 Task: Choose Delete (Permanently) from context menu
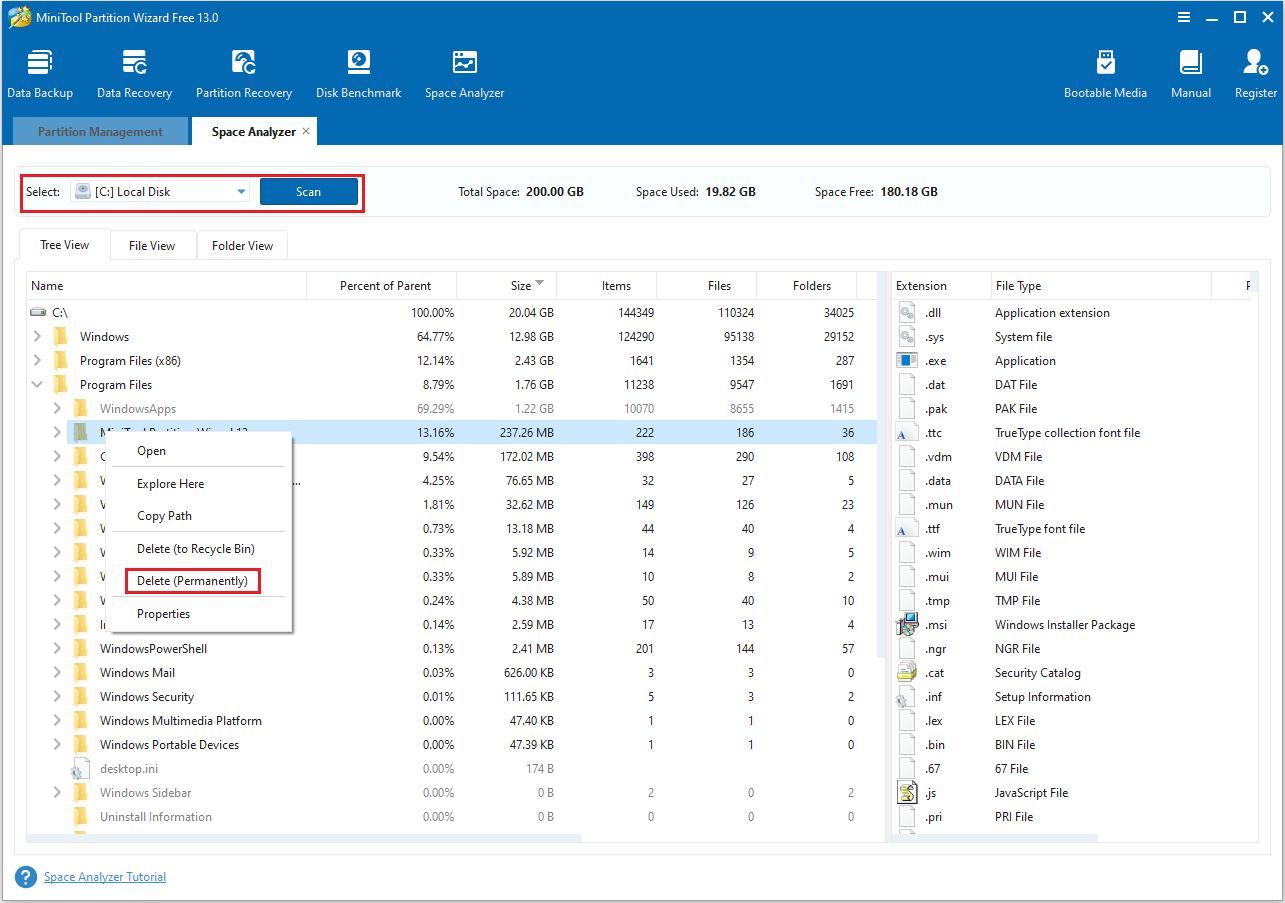192,581
